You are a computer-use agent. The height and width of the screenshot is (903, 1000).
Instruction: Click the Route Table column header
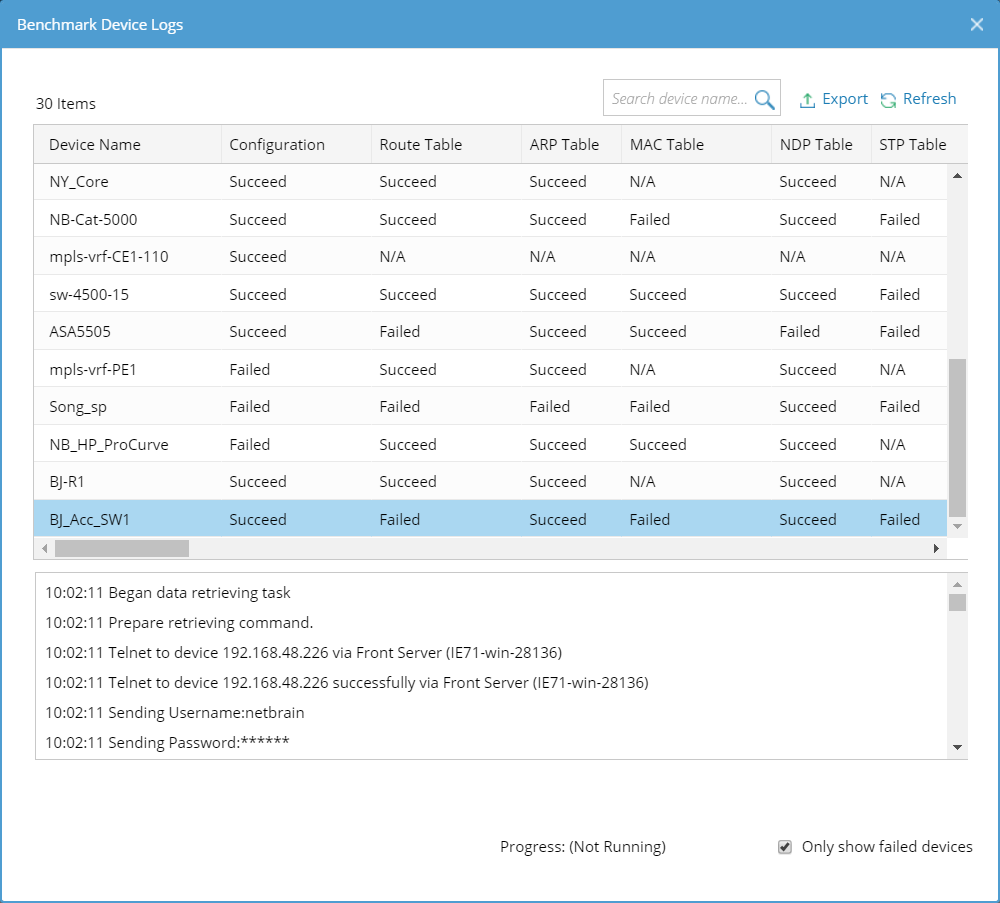[x=421, y=145]
